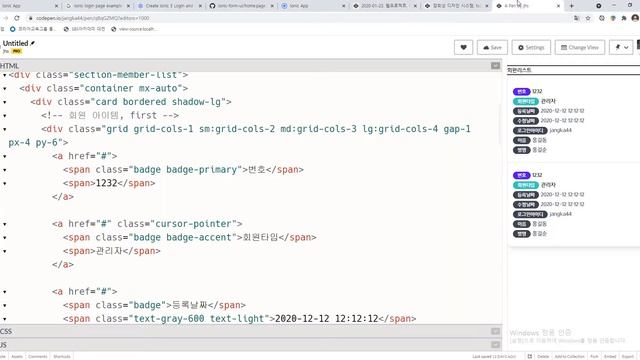640x360 pixels.
Task: Collapse the container mx-auto div fold arrow
Action: [x=4, y=89]
